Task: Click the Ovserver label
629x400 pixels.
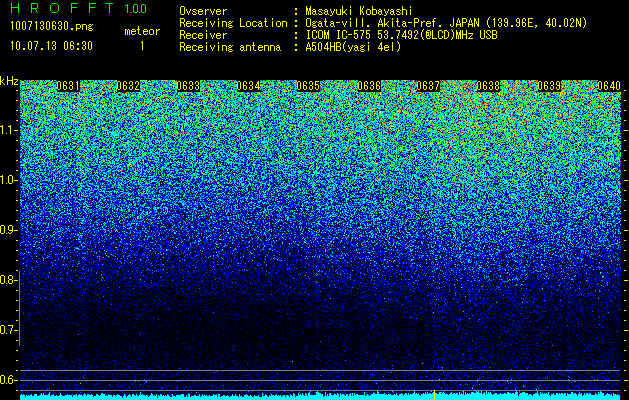Action: [203, 11]
